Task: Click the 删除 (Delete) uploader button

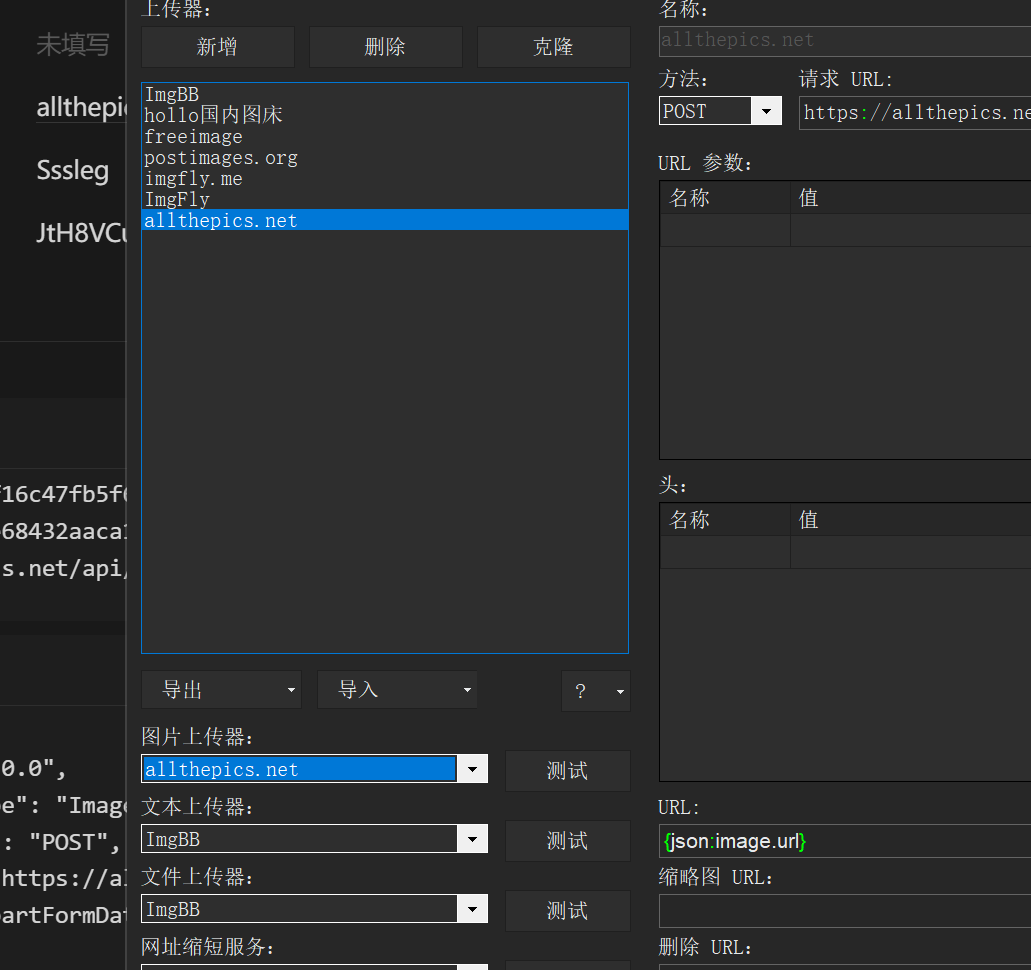Action: (x=385, y=47)
